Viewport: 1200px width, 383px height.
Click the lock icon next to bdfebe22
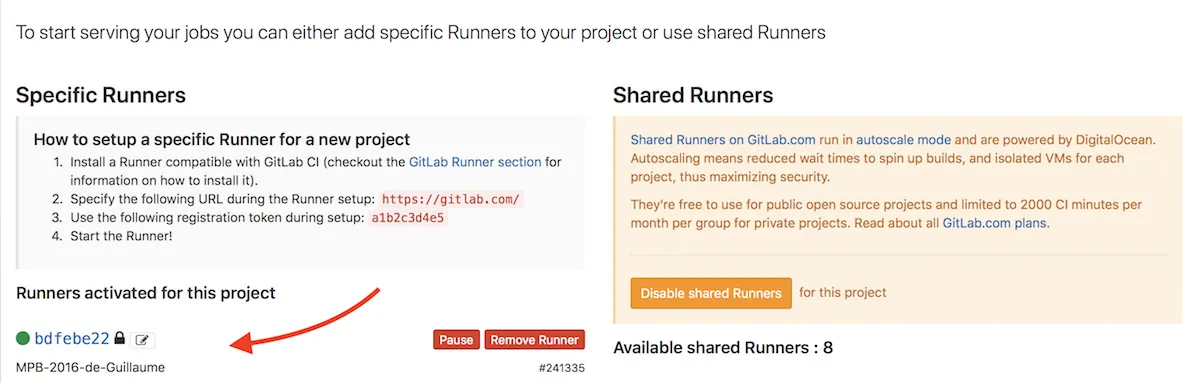(x=120, y=339)
